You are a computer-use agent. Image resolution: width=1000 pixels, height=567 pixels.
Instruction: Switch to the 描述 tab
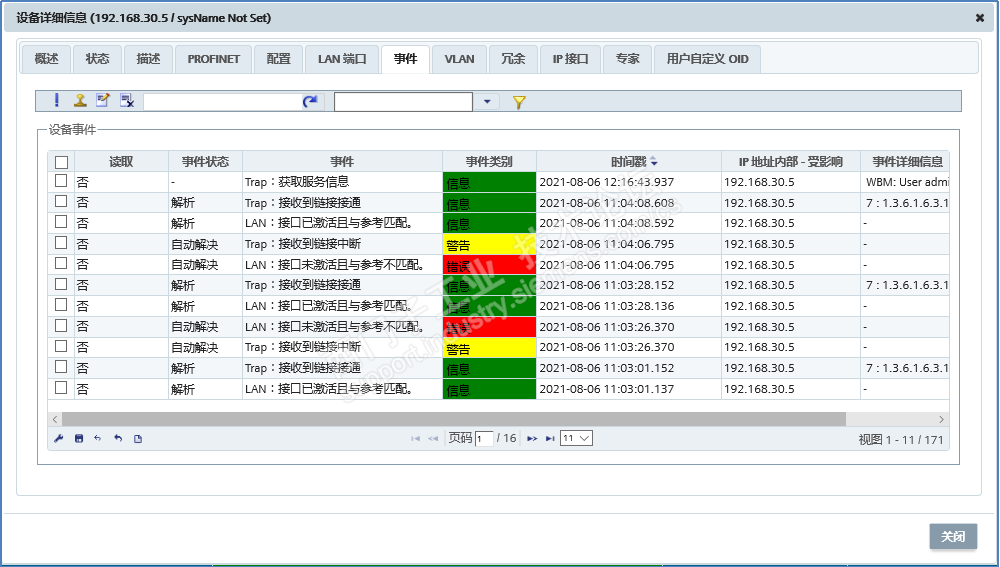(x=148, y=59)
